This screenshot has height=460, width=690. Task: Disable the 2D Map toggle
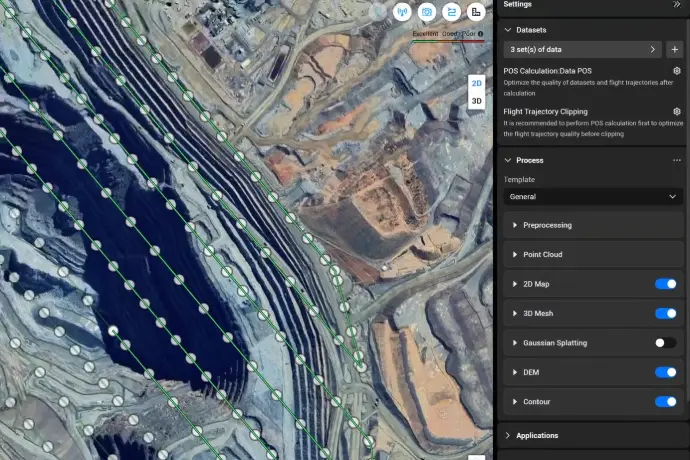(665, 284)
